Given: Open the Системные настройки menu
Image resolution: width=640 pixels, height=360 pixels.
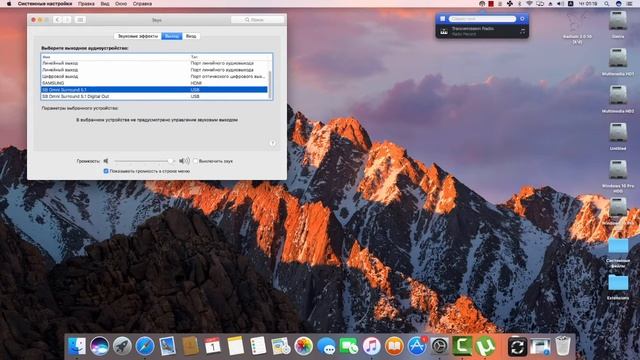Looking at the screenshot, I should tap(45, 4).
